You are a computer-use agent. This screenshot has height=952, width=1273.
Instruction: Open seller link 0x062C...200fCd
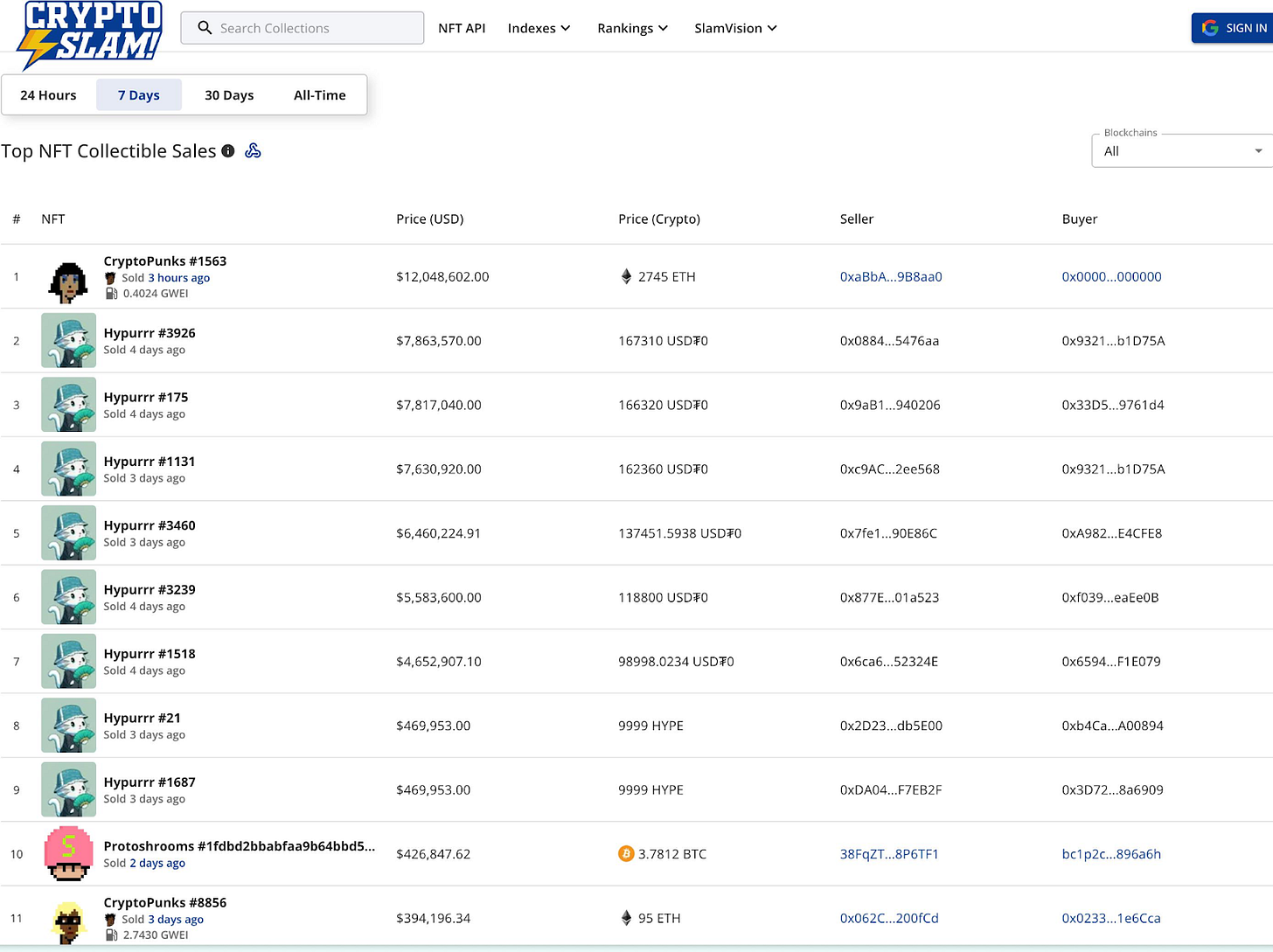click(x=889, y=918)
